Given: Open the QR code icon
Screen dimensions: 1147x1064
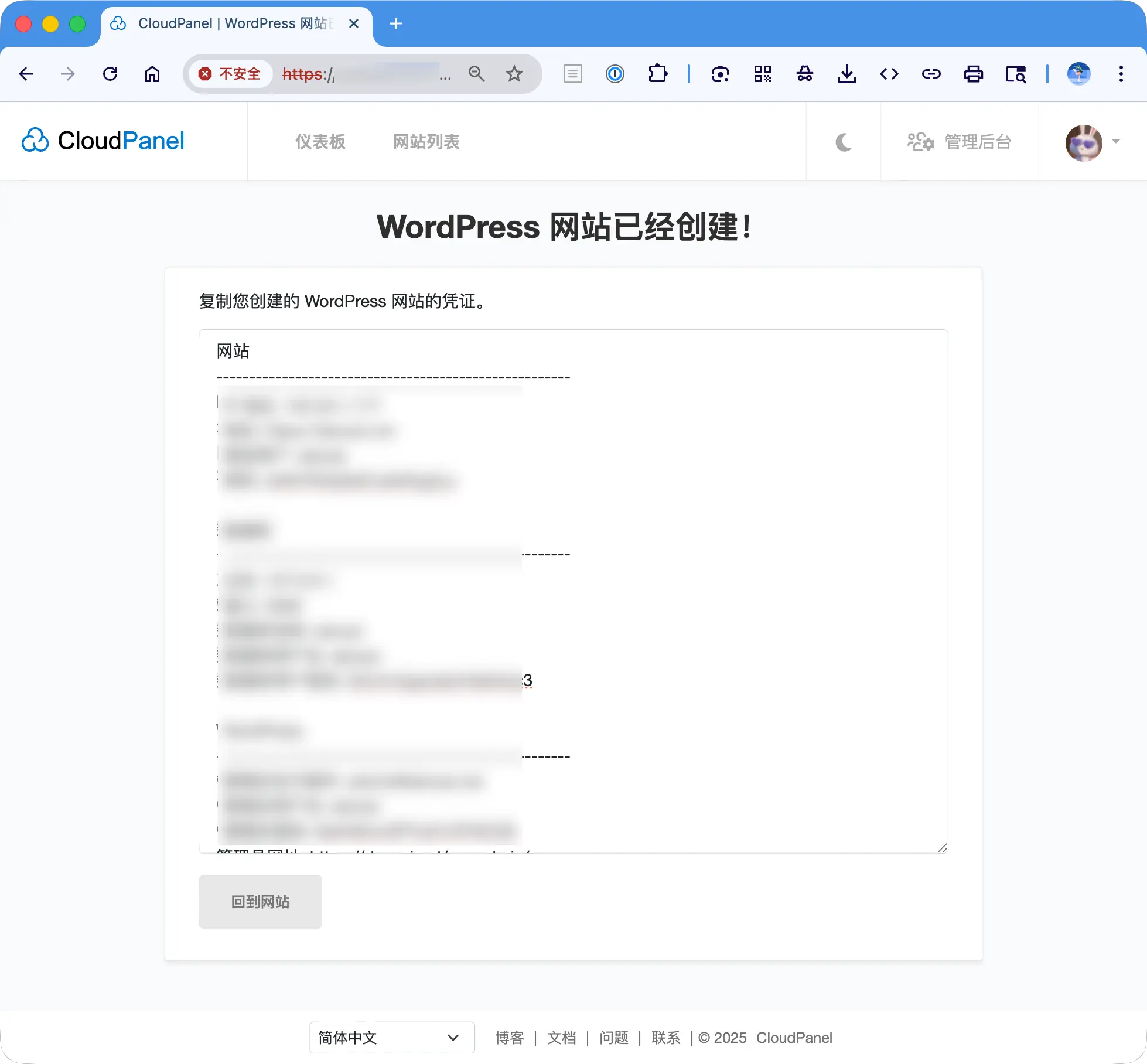Looking at the screenshot, I should 762,74.
